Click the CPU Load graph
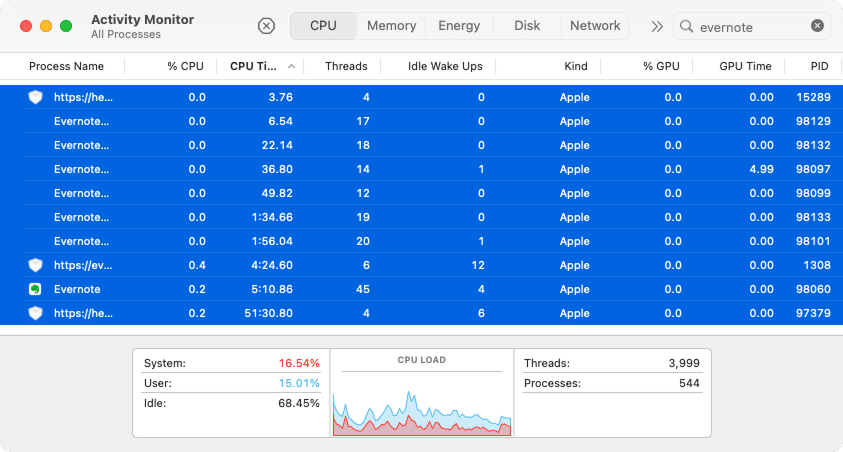 pos(422,413)
